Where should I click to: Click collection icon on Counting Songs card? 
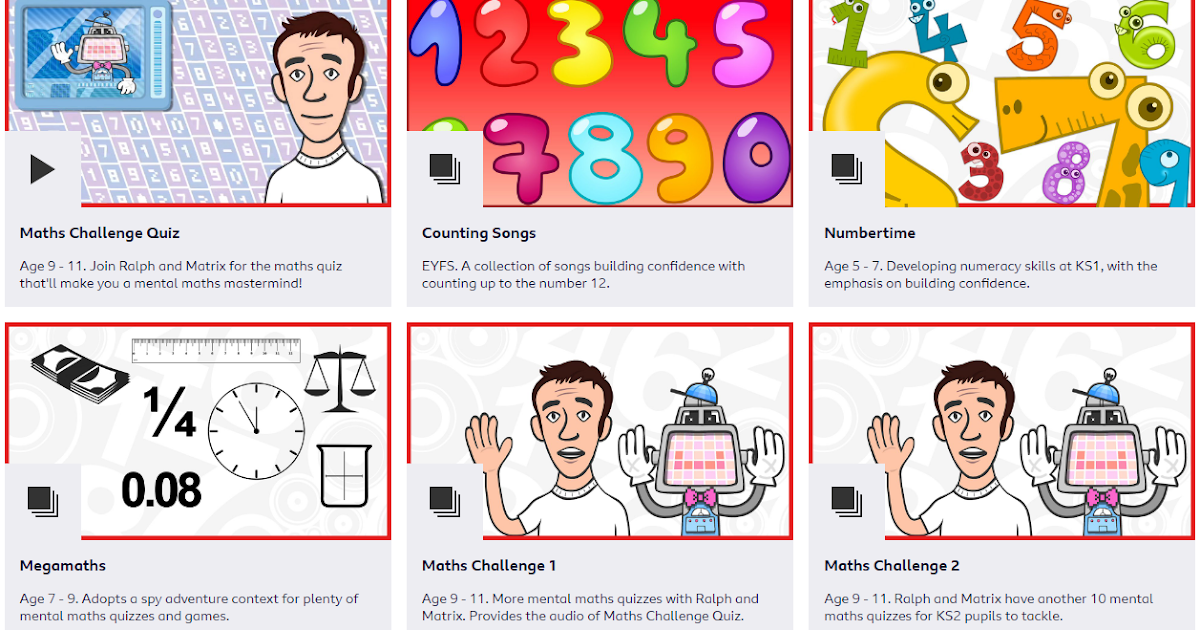point(445,169)
